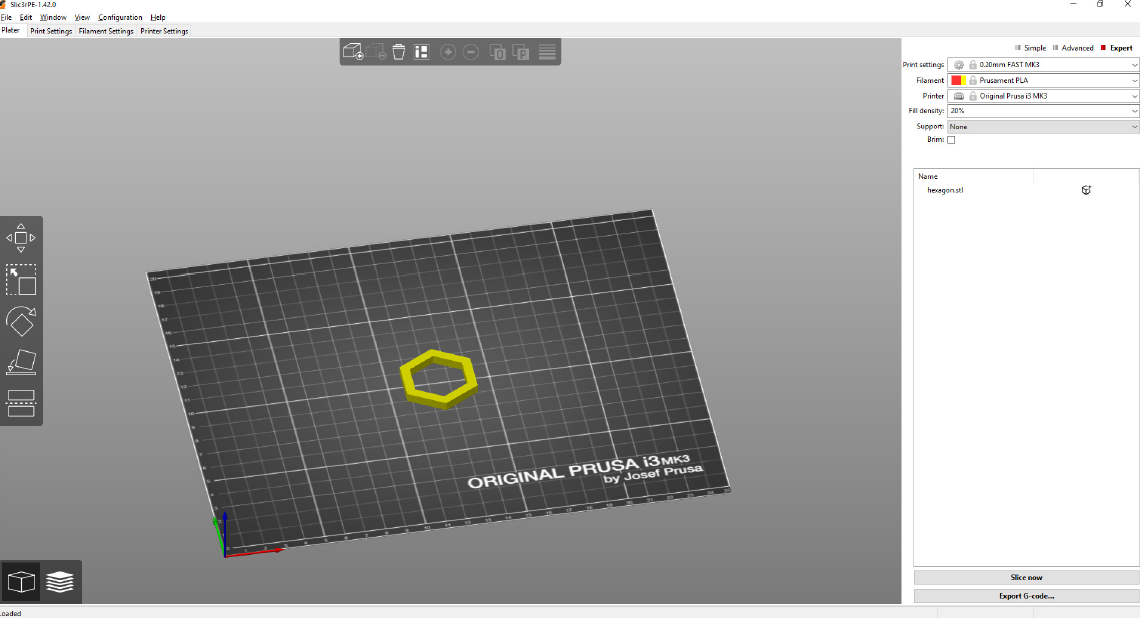Viewport: 1140px width, 618px height.
Task: Enable the Brim checkbox
Action: pos(951,140)
